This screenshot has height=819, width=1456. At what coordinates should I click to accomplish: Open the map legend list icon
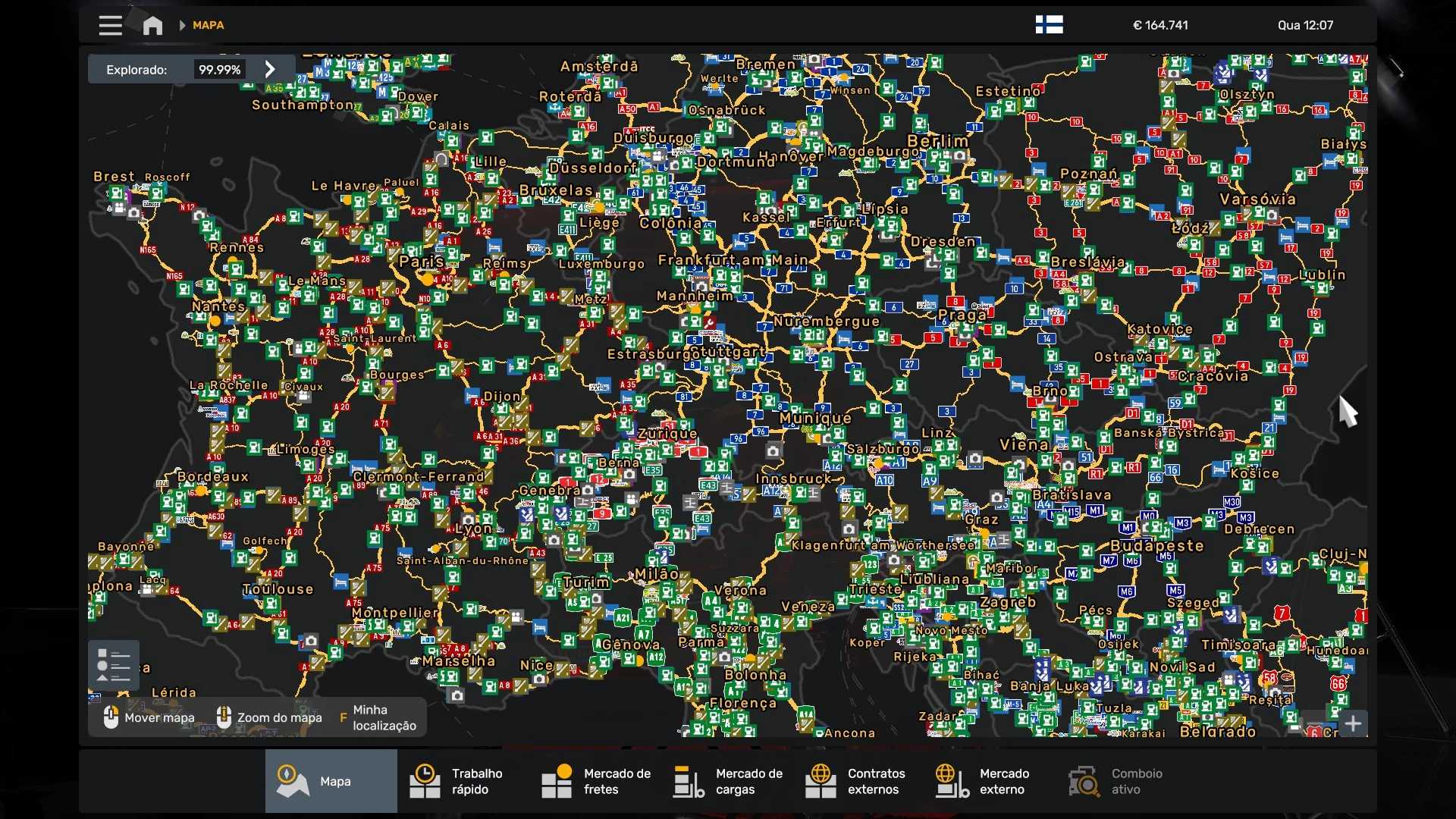pyautogui.click(x=114, y=665)
